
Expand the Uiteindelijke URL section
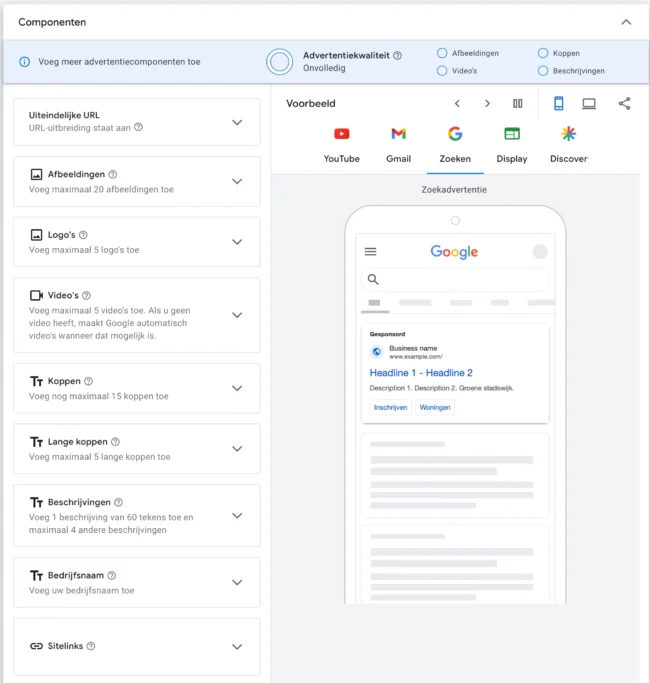point(237,122)
